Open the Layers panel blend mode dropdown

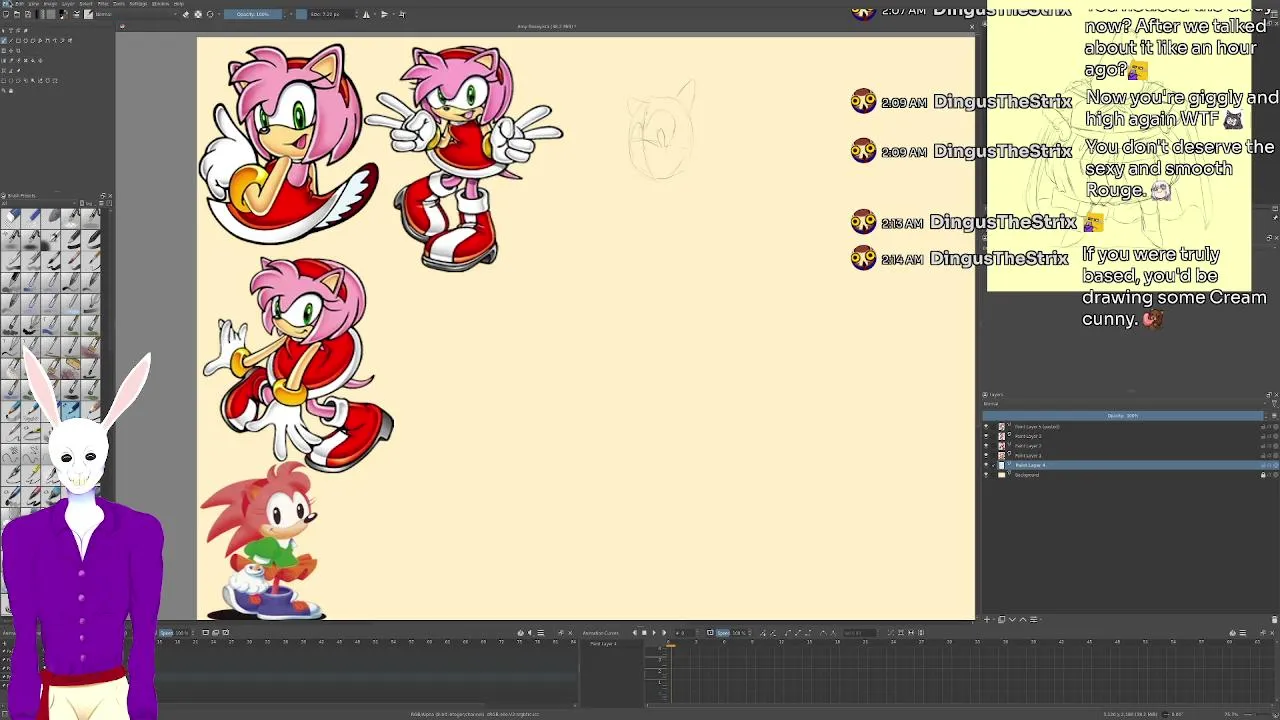(x=1124, y=404)
